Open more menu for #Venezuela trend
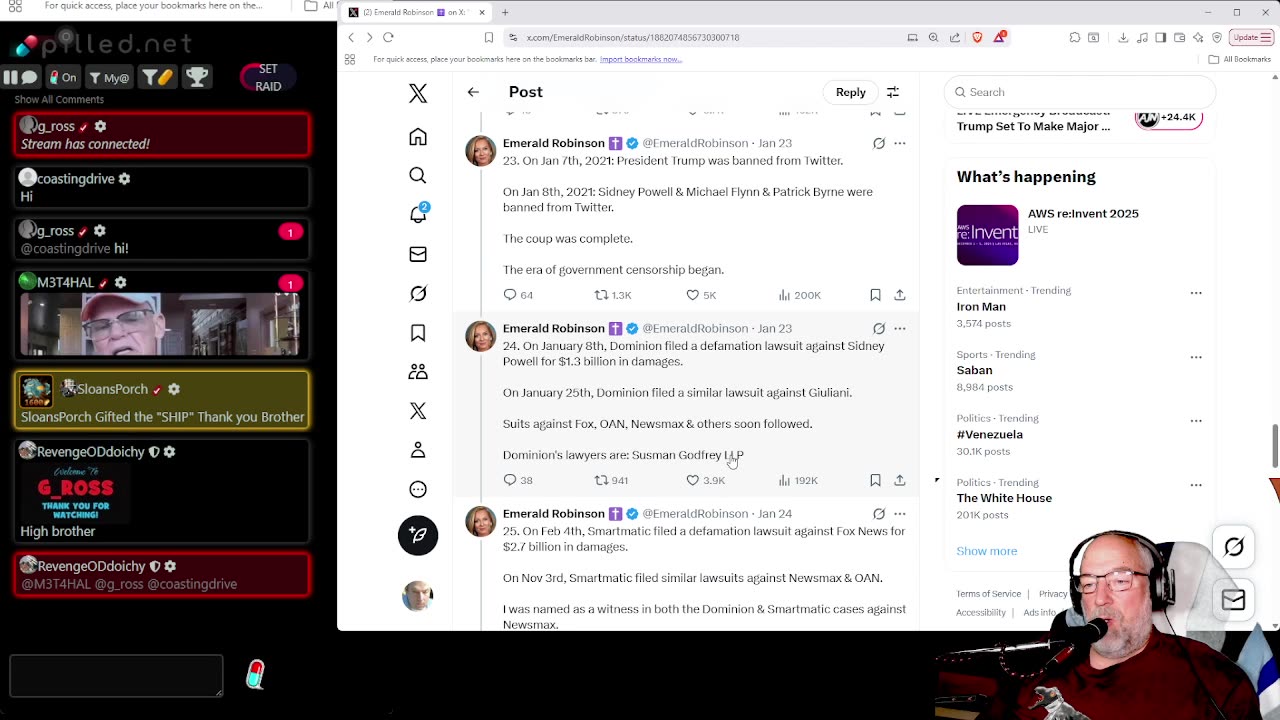1280x720 pixels. coord(1196,421)
